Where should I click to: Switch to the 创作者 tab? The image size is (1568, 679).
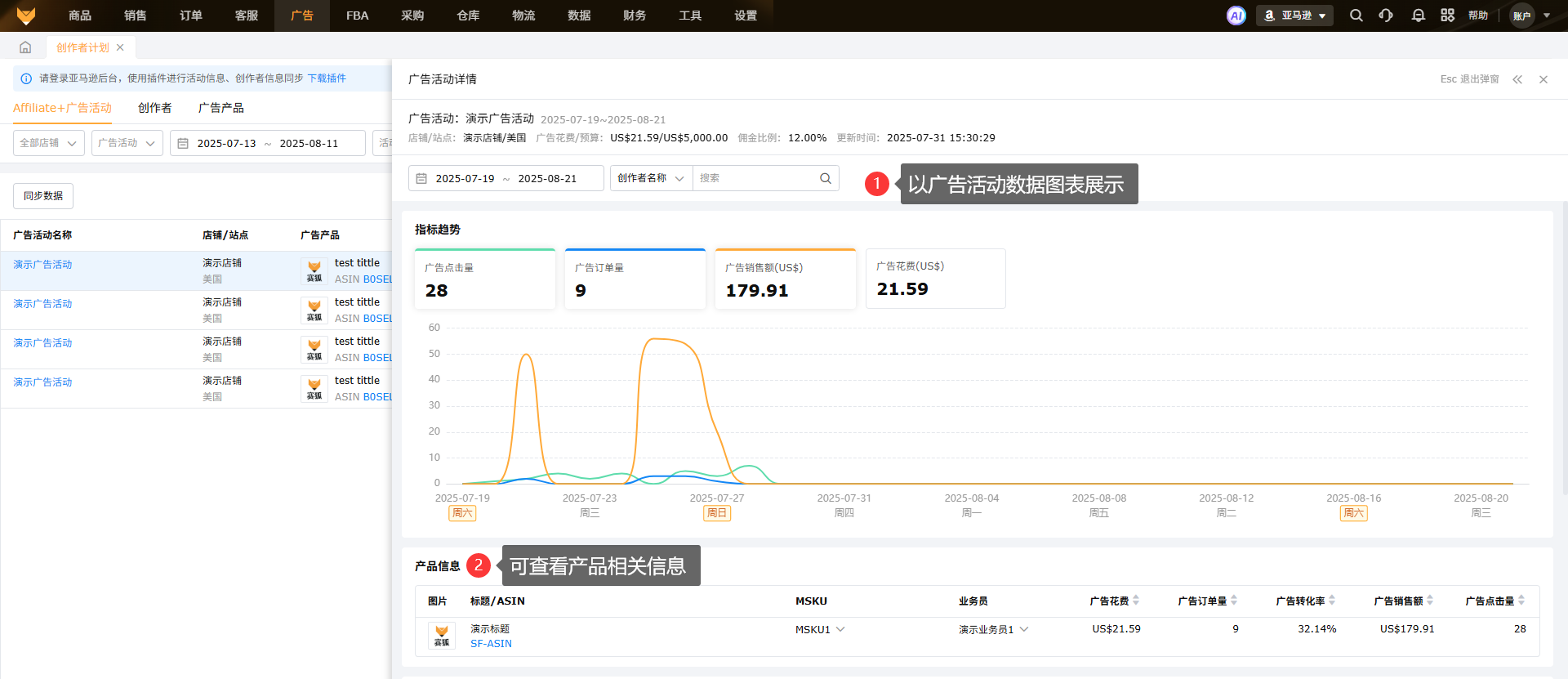[x=154, y=108]
